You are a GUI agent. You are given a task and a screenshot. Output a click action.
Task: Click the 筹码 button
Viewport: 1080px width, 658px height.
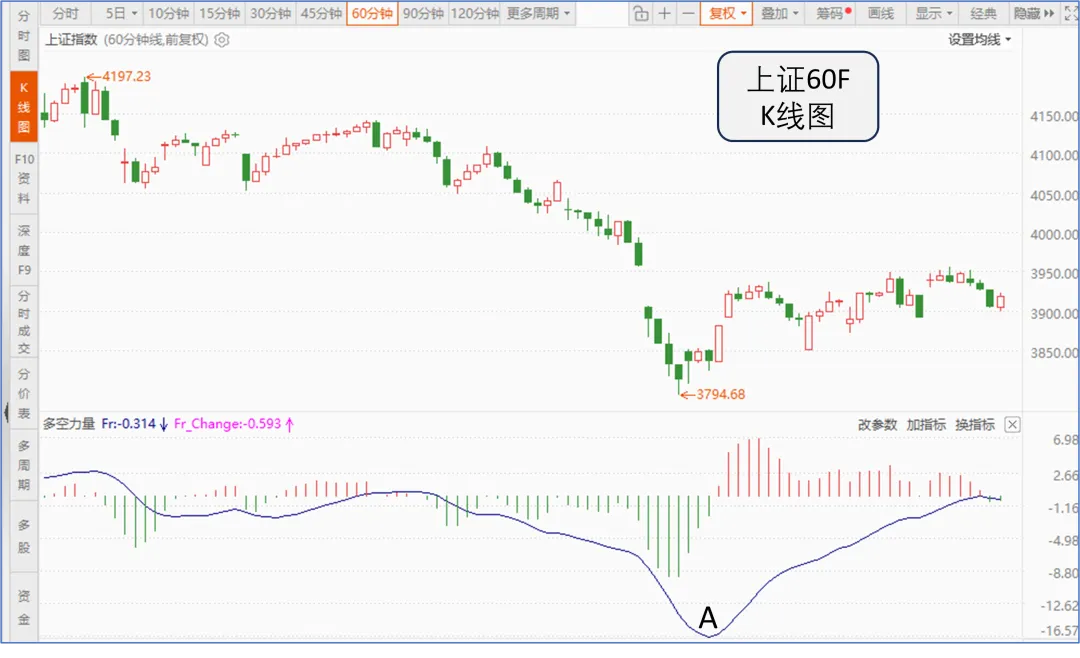(832, 13)
